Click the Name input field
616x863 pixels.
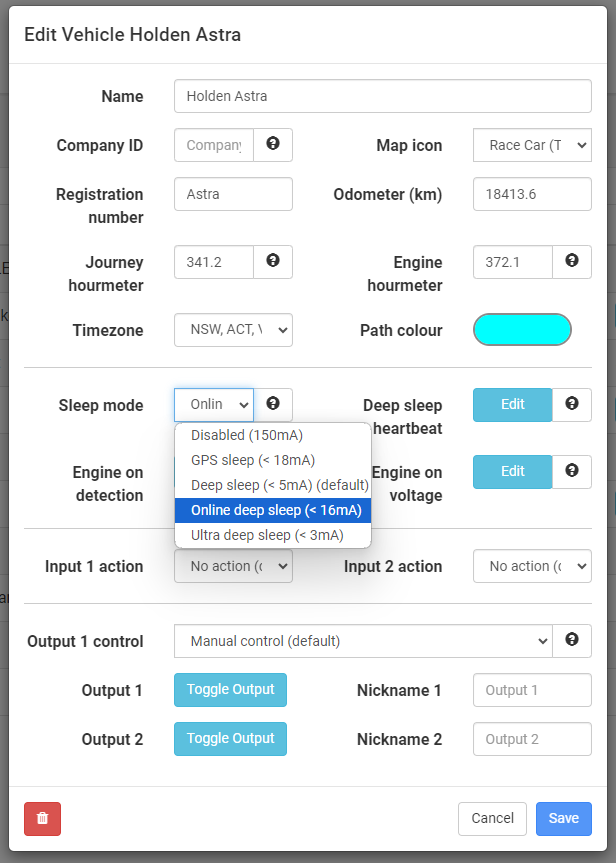coord(383,96)
